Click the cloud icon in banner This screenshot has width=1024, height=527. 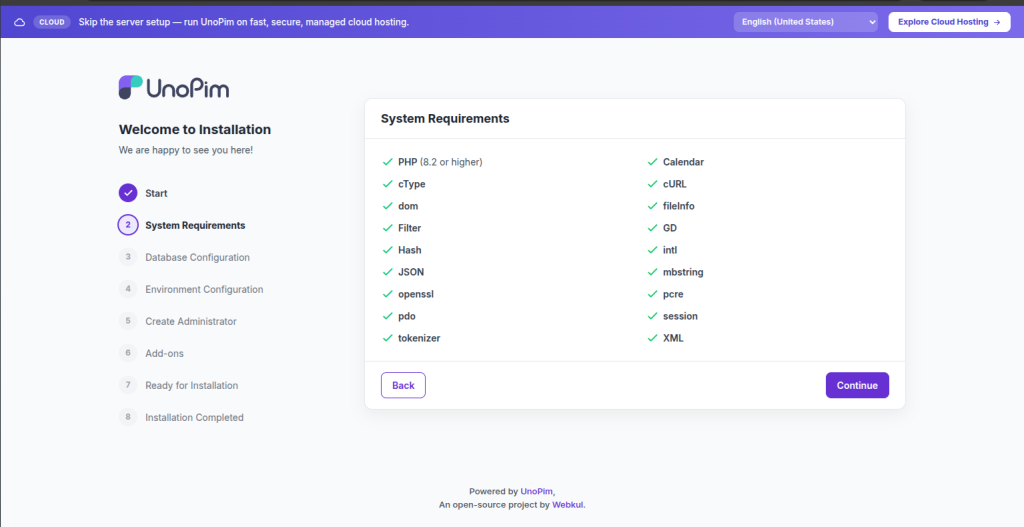(x=20, y=22)
